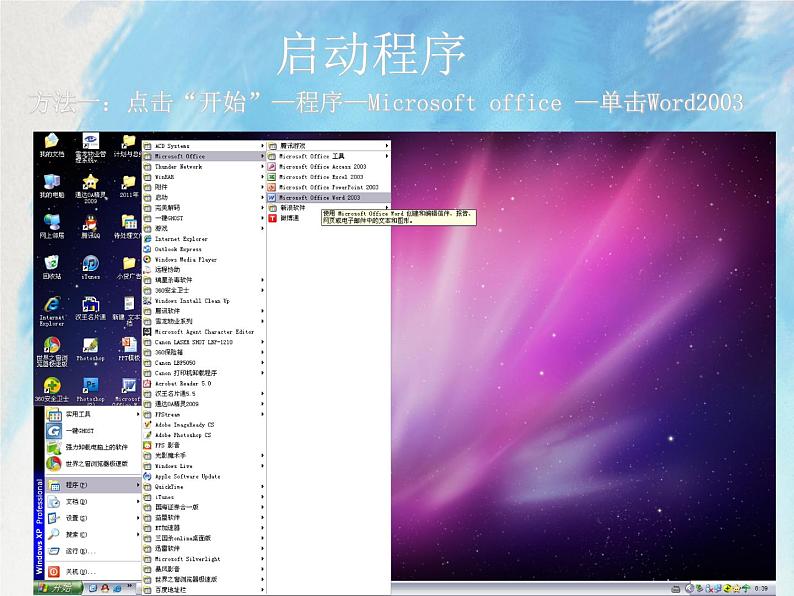The image size is (794, 596).
Task: Expand the 设置(S) submenu arrow
Action: pos(138,518)
